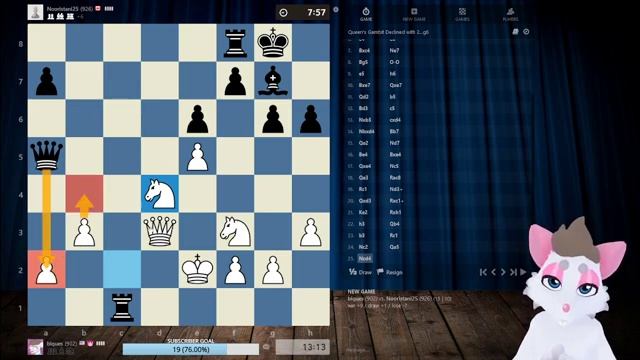This screenshot has height=360, width=640.
Task: Select move Bxc4 in the move list
Action: click(x=364, y=51)
